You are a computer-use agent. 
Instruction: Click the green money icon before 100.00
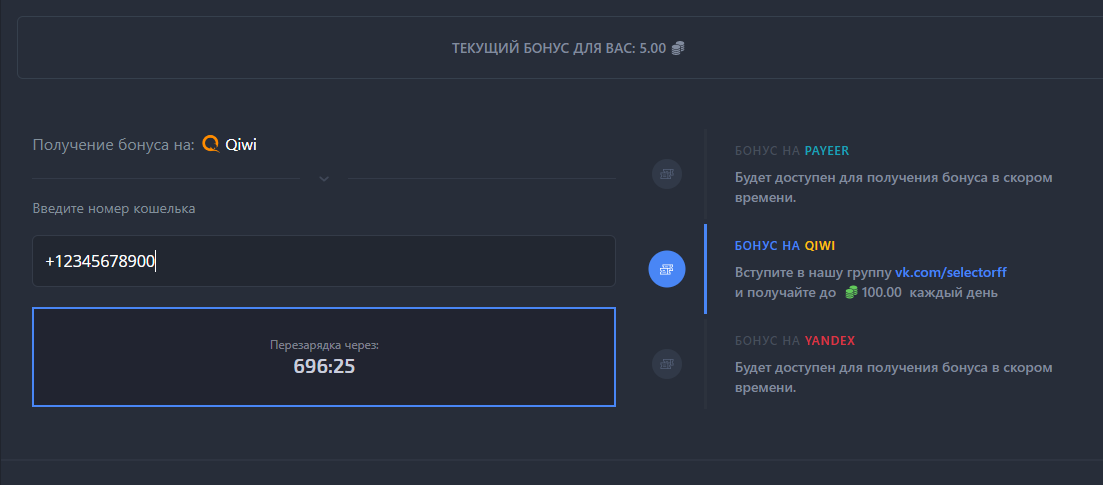[x=850, y=293]
